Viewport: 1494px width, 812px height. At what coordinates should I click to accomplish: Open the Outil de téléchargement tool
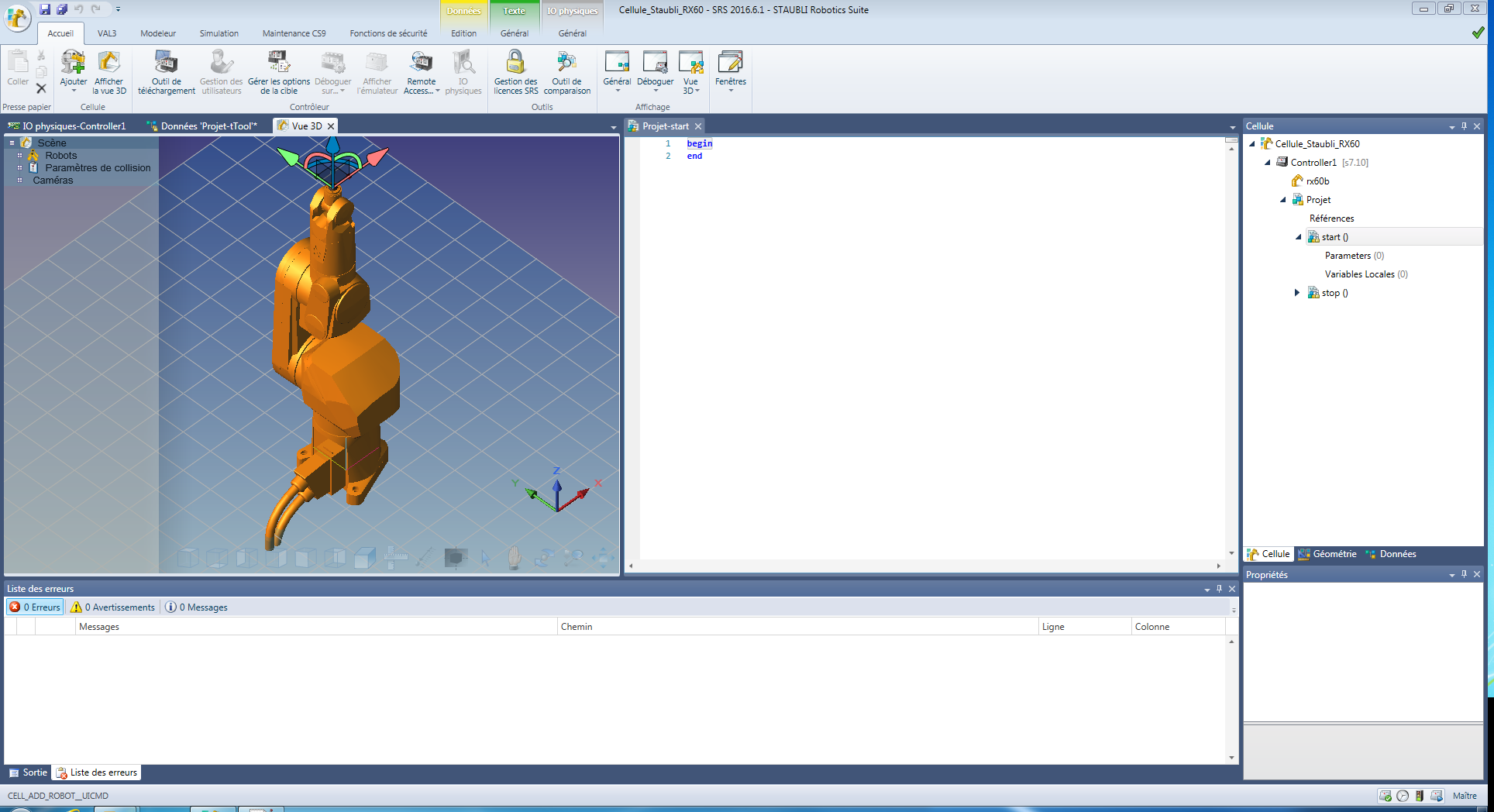pos(166,63)
